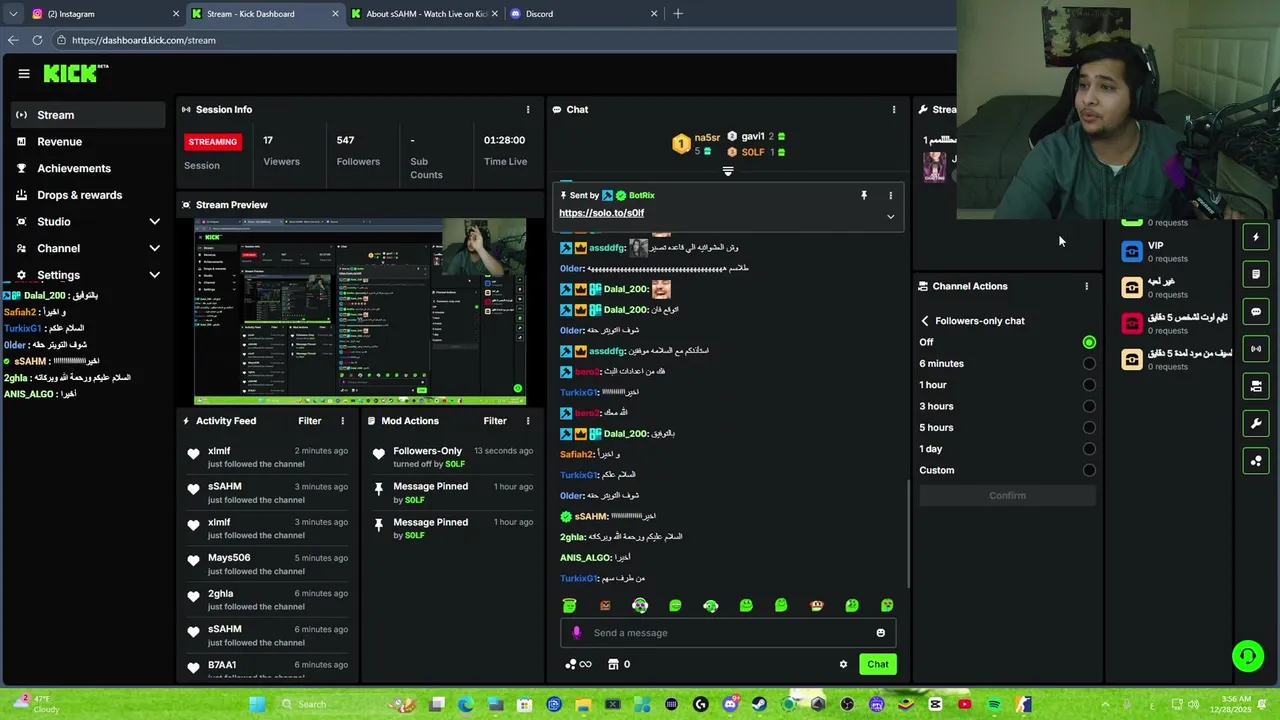Switch to the About sSAHM browser tab

pyautogui.click(x=424, y=14)
